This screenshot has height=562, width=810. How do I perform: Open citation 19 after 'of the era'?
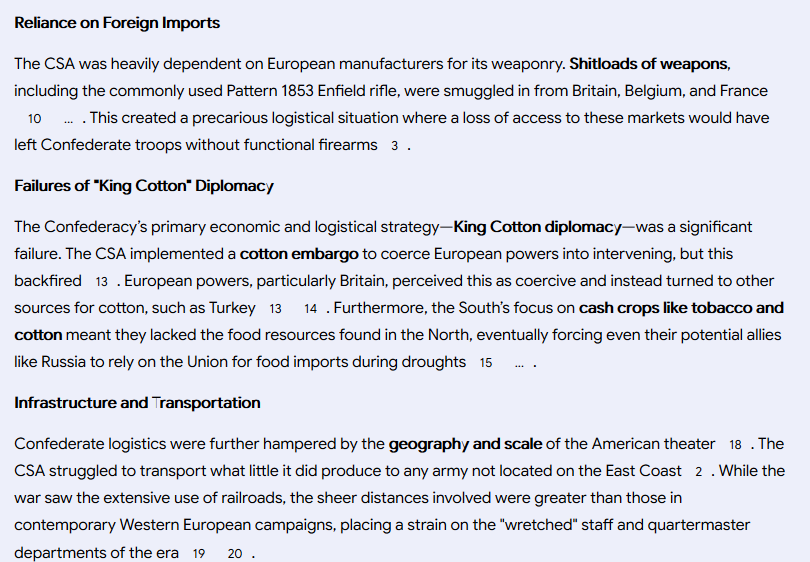pyautogui.click(x=199, y=554)
